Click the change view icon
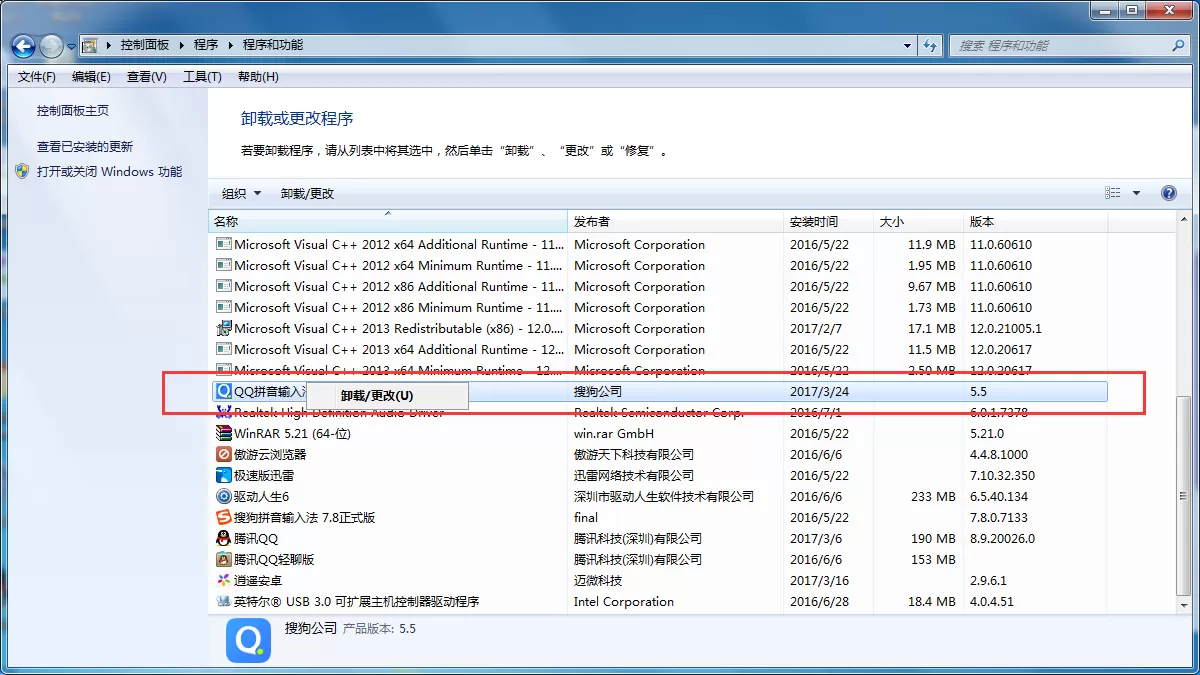The width and height of the screenshot is (1200, 675). point(1113,193)
